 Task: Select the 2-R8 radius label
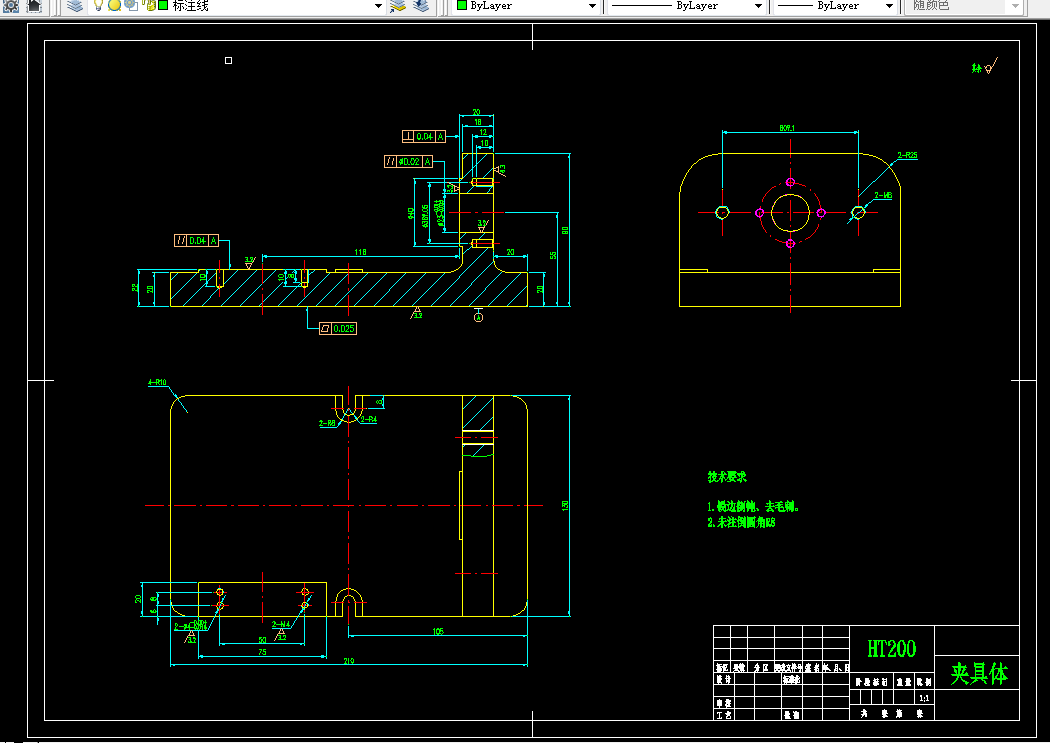coord(327,423)
